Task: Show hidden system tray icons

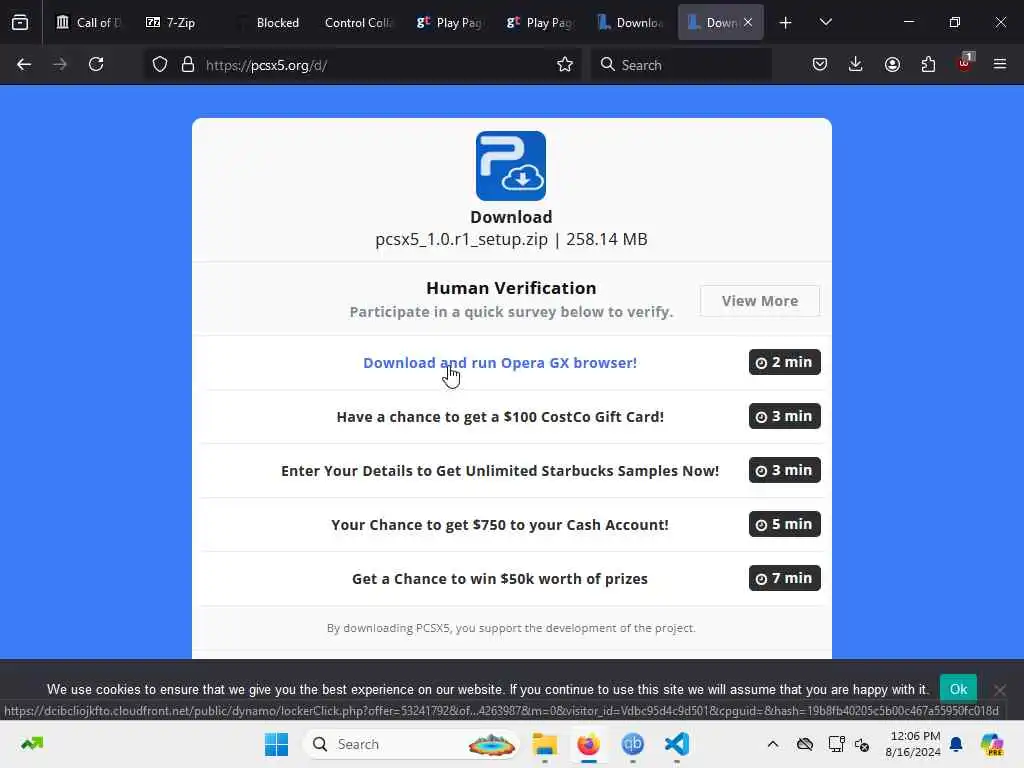Action: click(773, 744)
